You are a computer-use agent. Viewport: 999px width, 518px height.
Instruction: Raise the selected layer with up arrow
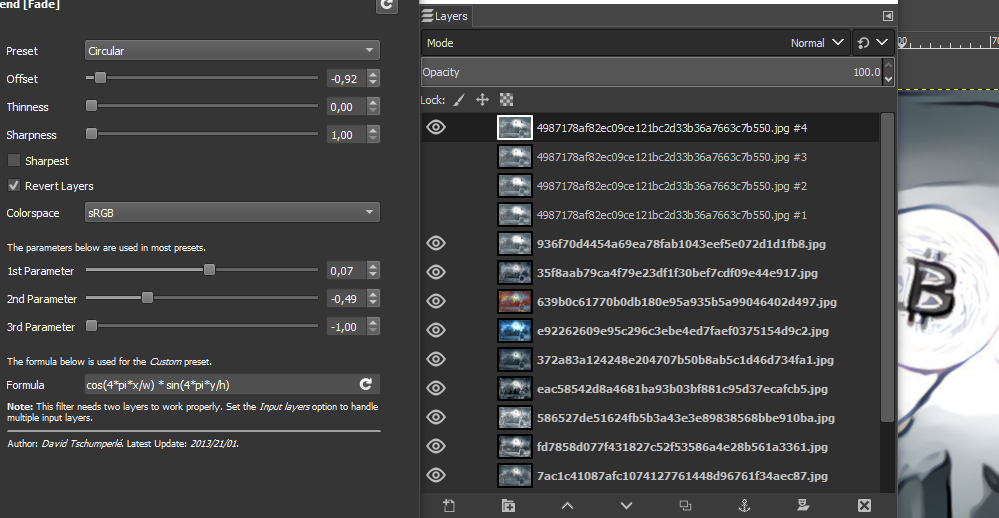coord(567,505)
